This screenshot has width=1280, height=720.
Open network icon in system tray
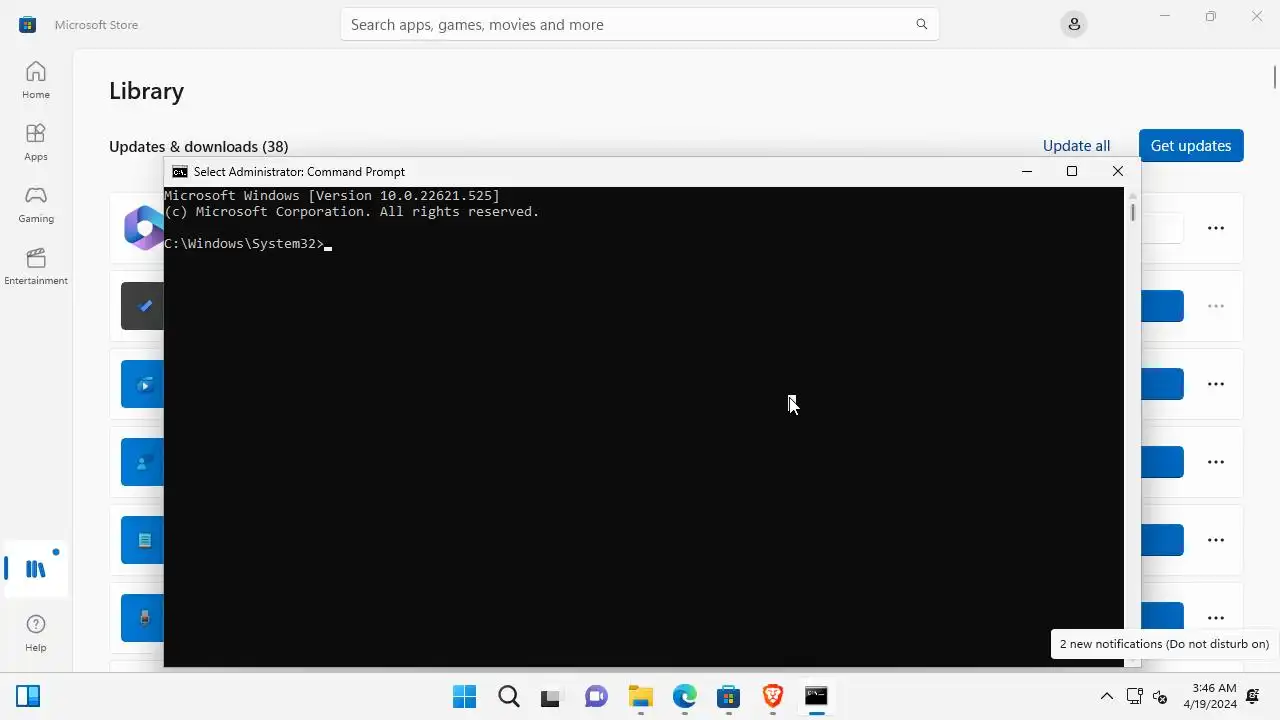(1134, 696)
